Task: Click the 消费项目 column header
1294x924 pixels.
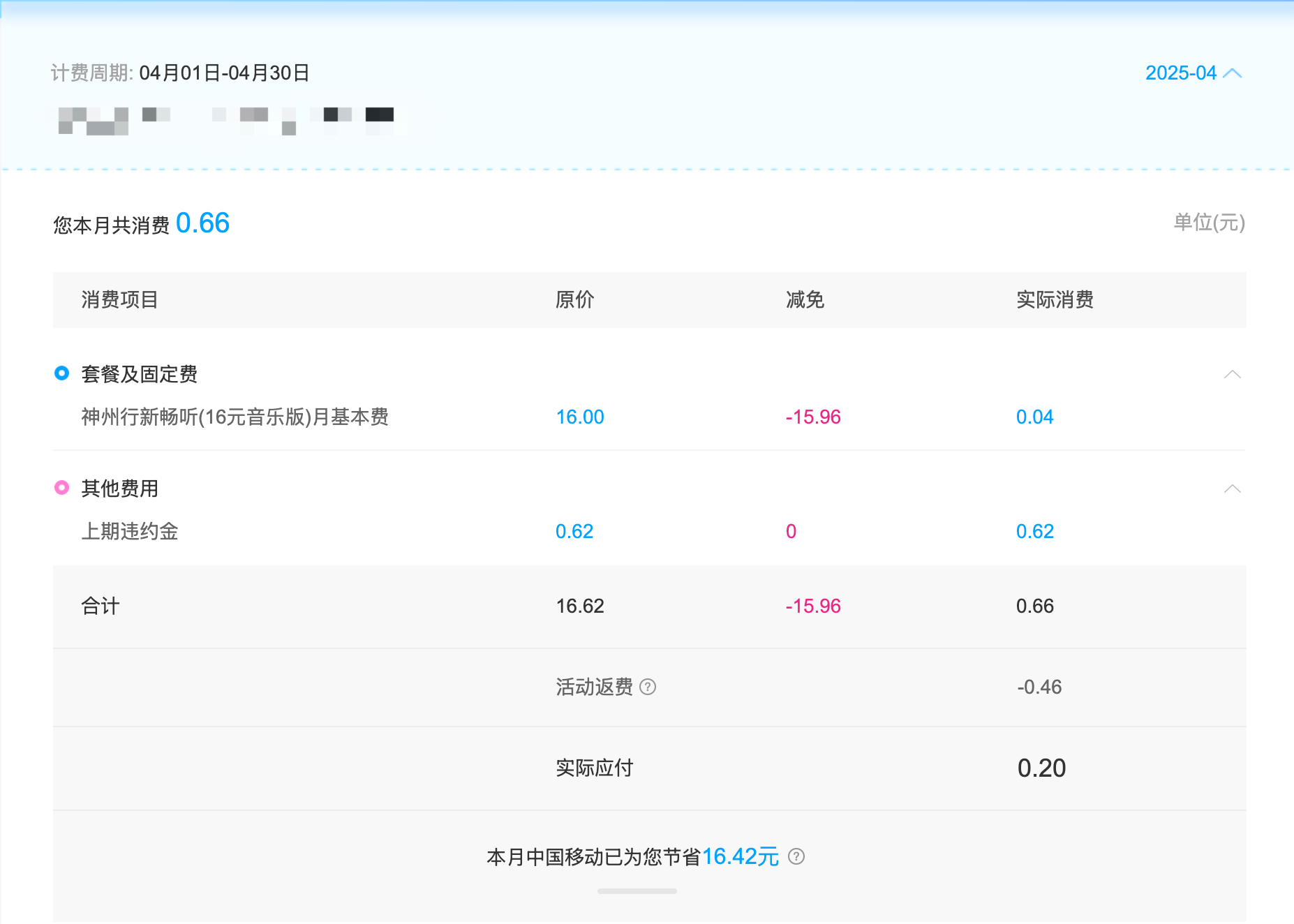Action: coord(119,300)
